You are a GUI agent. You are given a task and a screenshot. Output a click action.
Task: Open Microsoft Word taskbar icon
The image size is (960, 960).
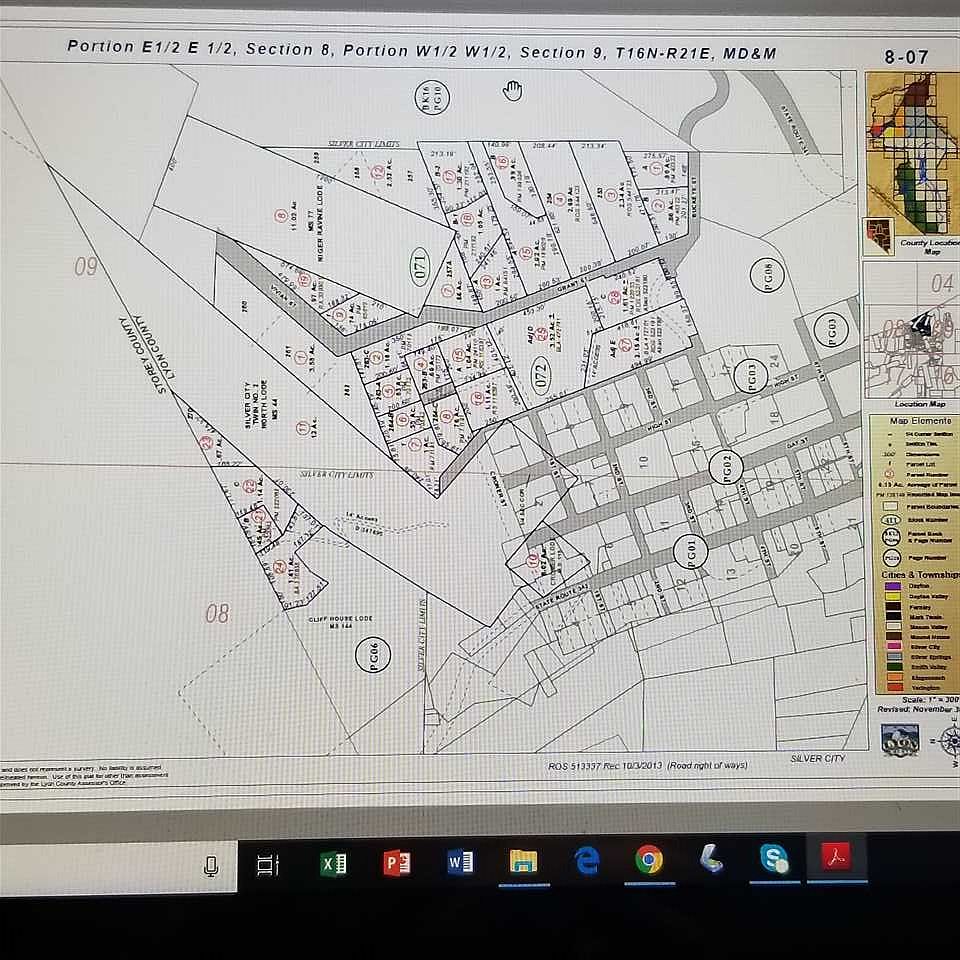460,861
